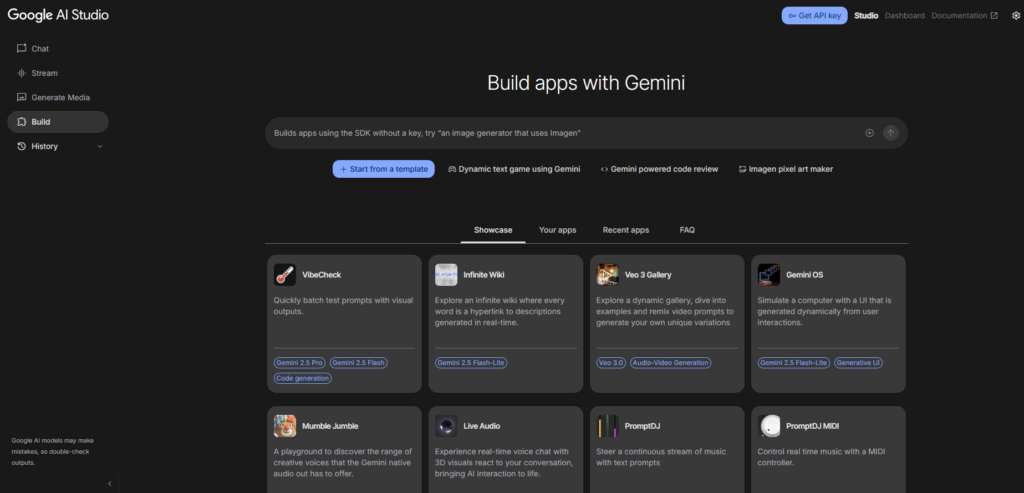
Task: Open the VibeCheck thermometer icon
Action: 285,275
